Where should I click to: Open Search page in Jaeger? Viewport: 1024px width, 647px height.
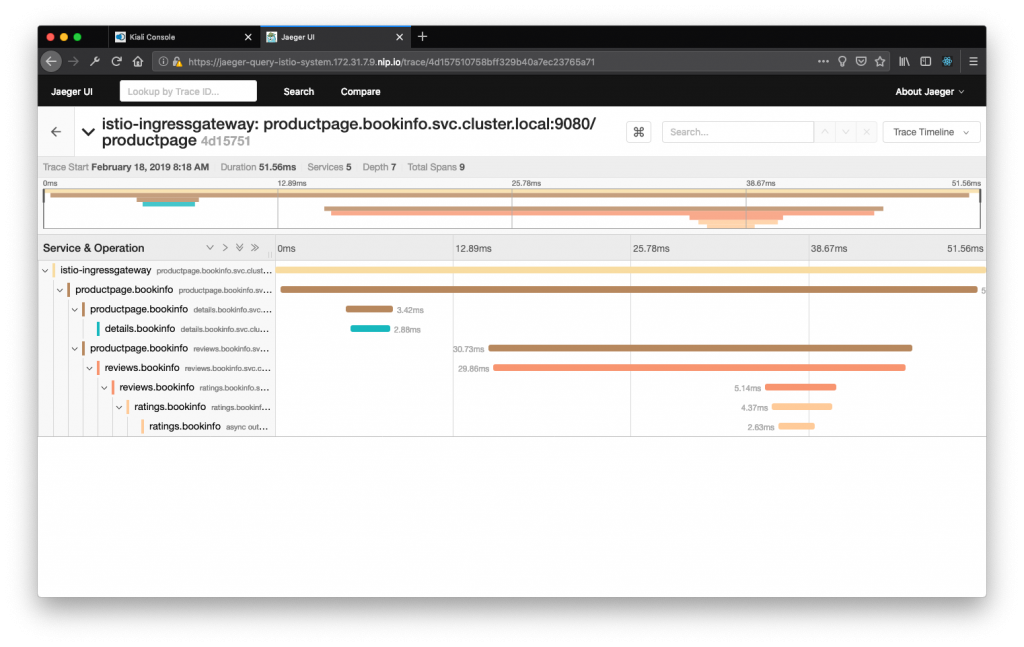tap(298, 91)
